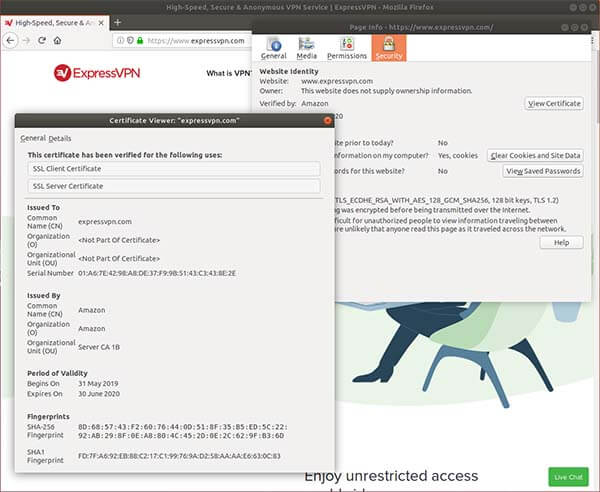Open a new browser tab with plus

(x=117, y=21)
